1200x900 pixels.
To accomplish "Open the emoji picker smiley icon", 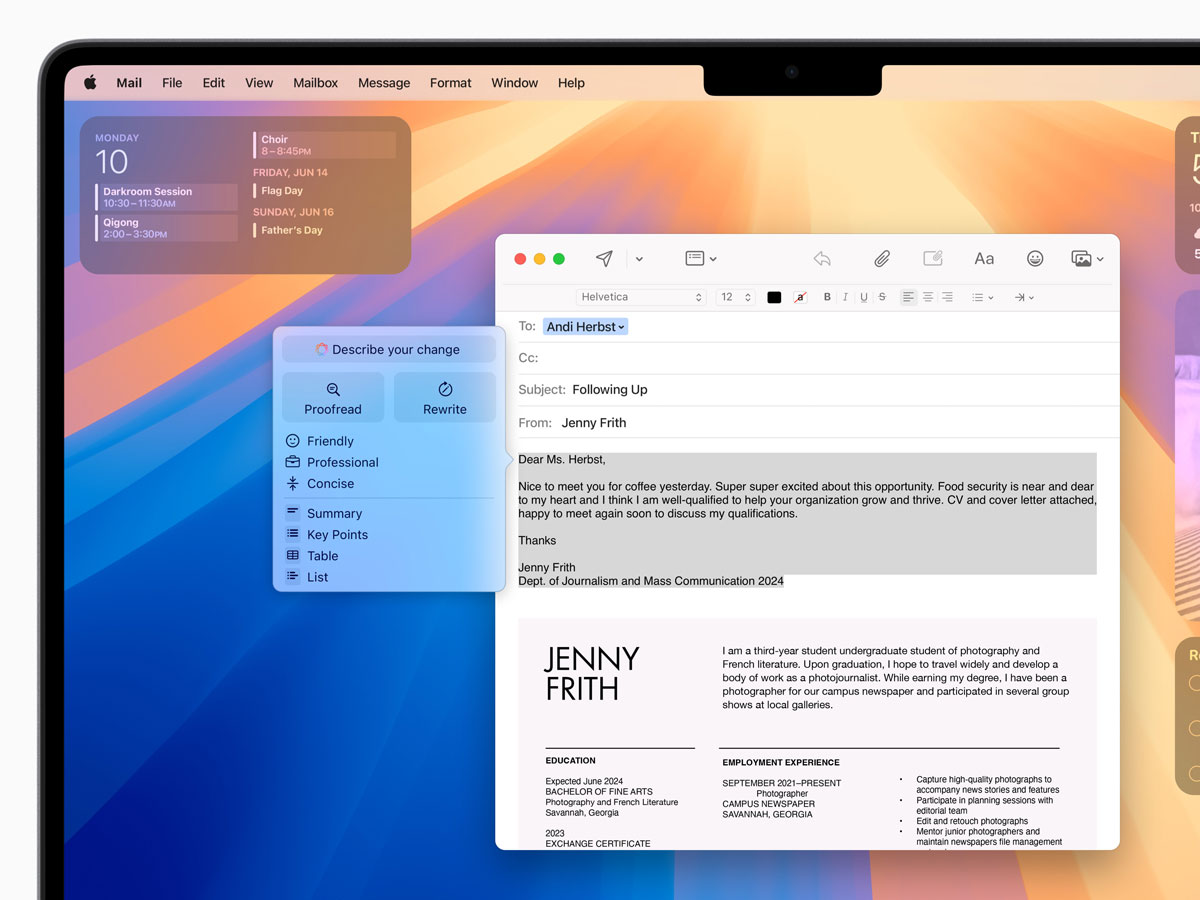I will tap(1035, 259).
